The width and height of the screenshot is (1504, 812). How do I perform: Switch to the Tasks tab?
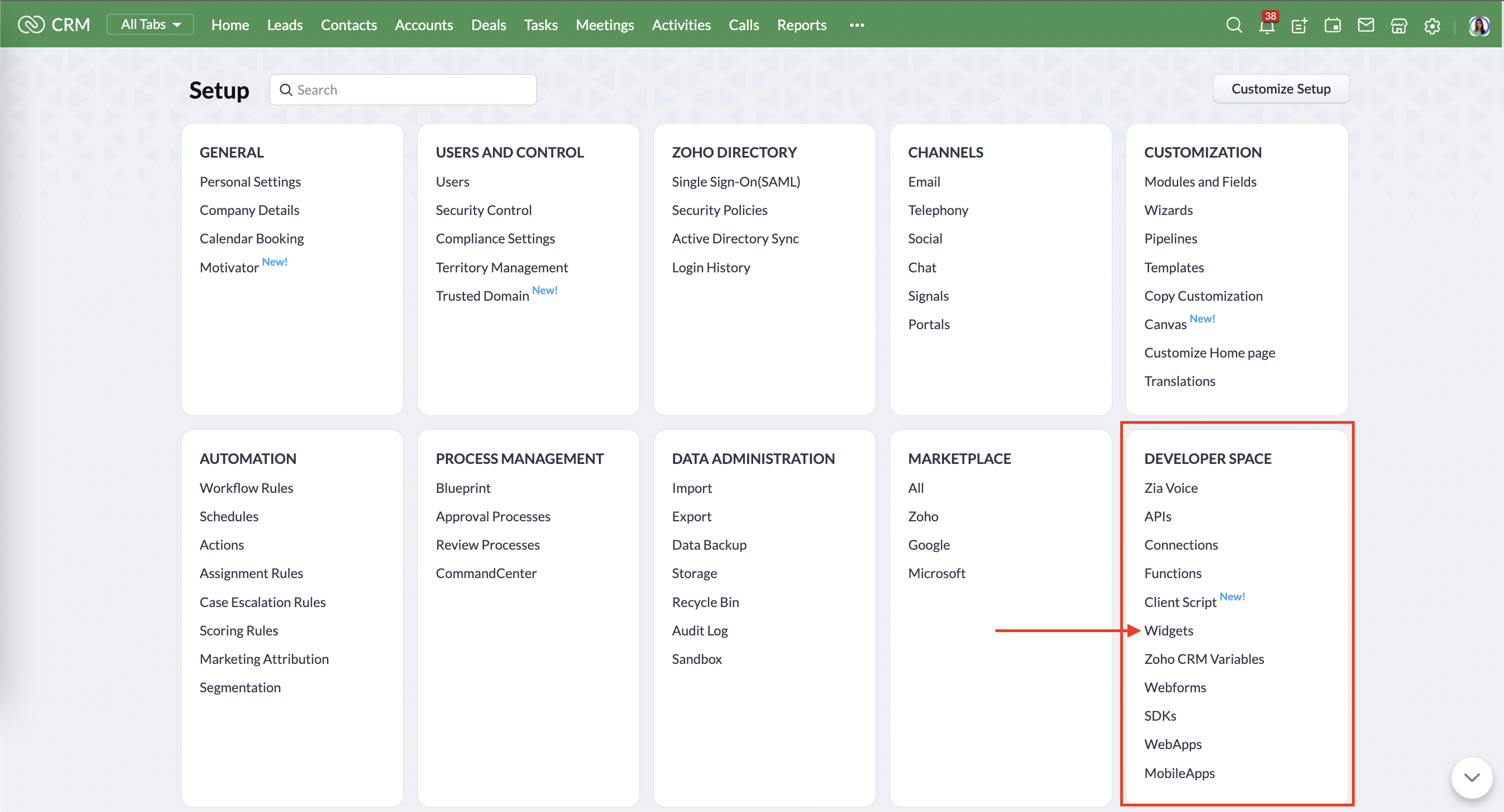[x=541, y=25]
